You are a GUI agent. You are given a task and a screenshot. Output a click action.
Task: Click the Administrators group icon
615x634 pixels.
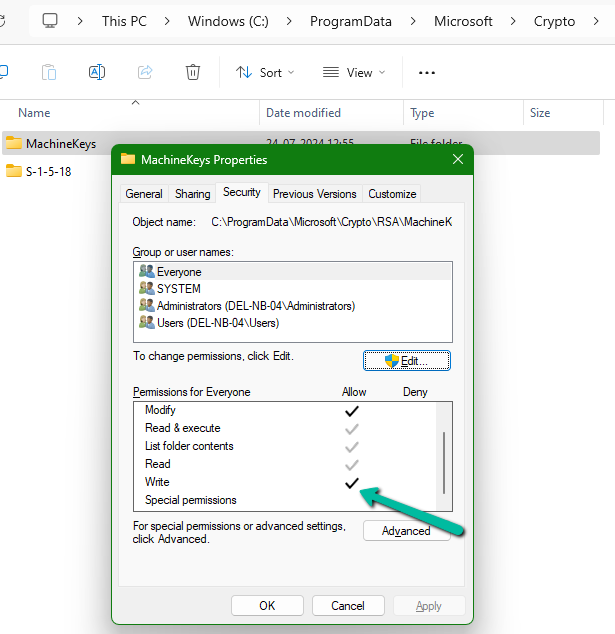[146, 305]
